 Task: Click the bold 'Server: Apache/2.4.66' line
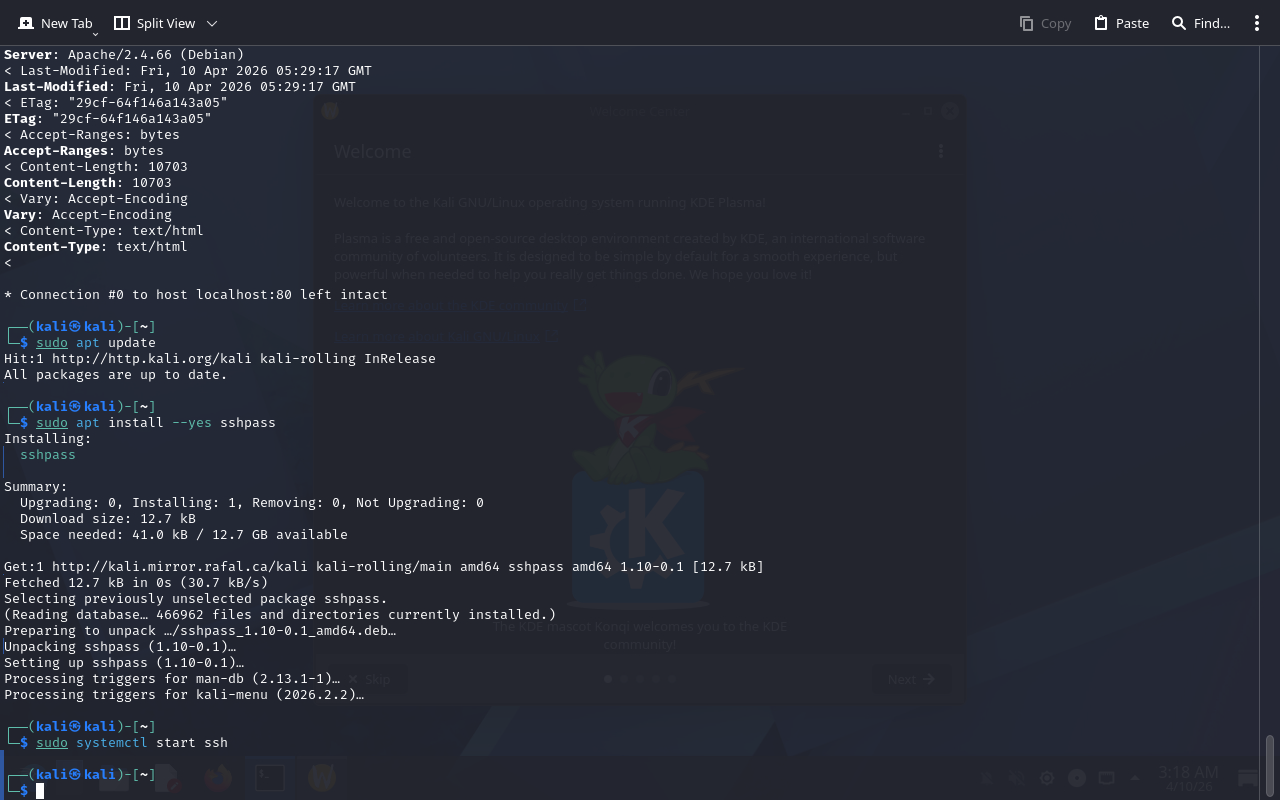pyautogui.click(x=124, y=55)
